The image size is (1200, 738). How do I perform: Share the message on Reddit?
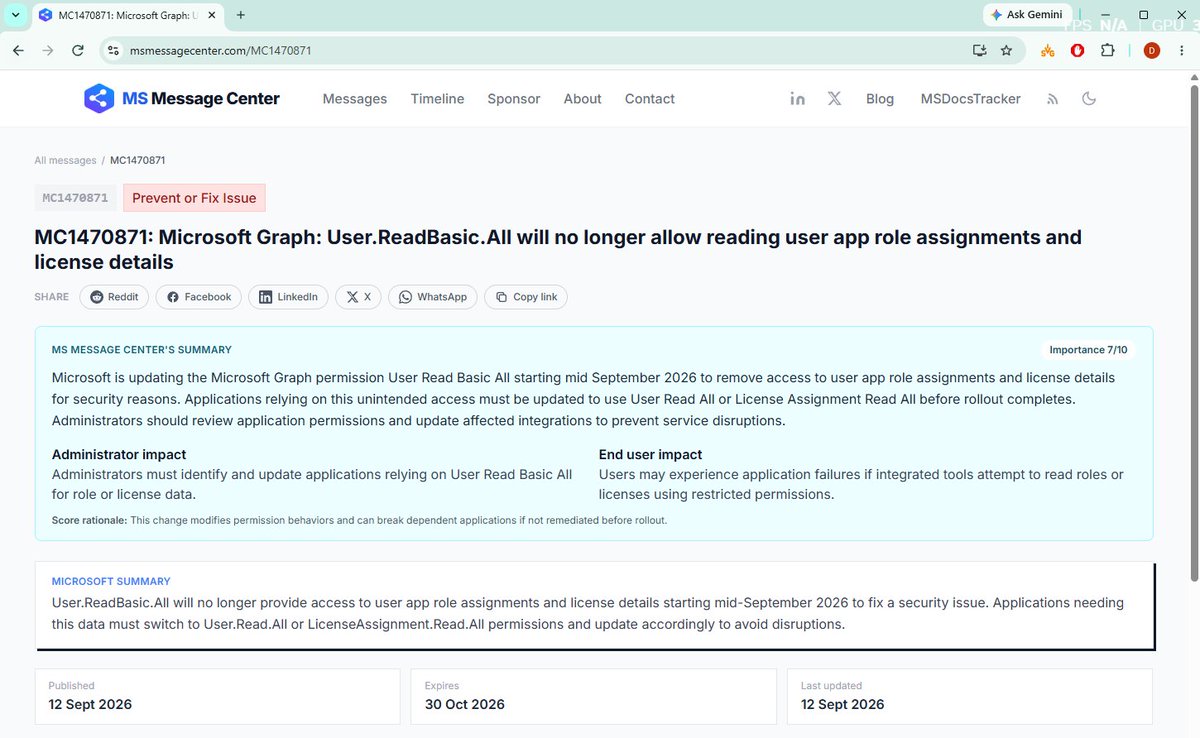[x=114, y=297]
